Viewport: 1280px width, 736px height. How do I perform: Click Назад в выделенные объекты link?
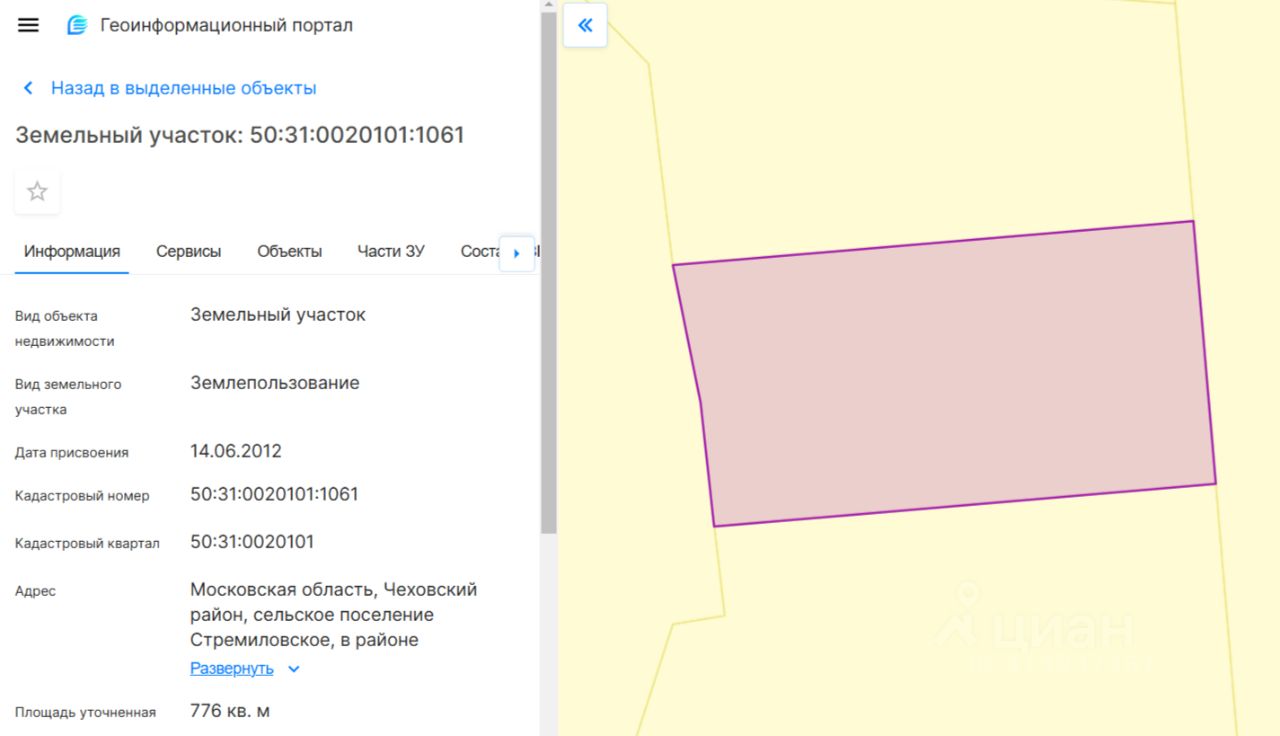coord(183,88)
